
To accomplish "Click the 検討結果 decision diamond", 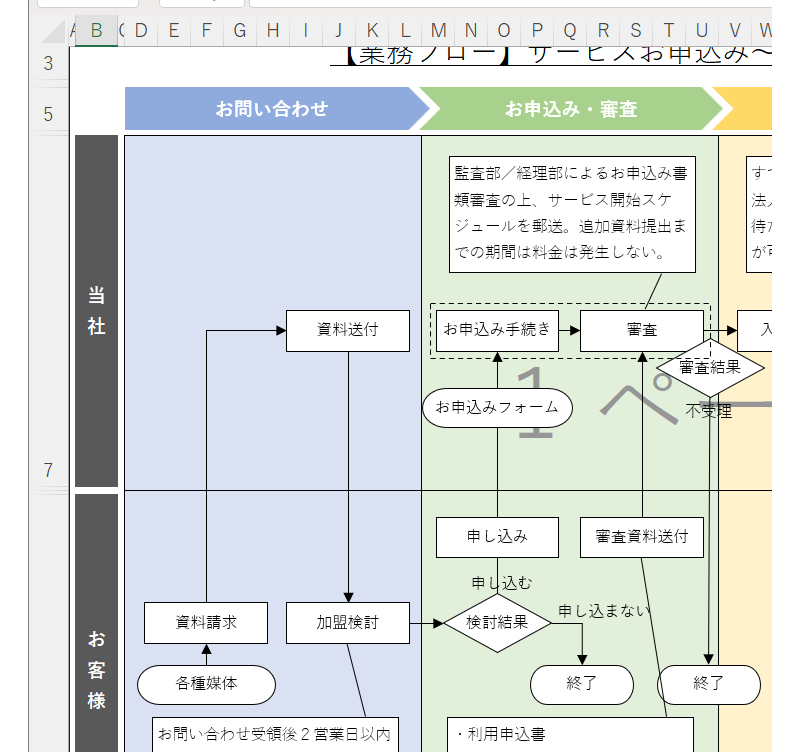I will (x=497, y=622).
